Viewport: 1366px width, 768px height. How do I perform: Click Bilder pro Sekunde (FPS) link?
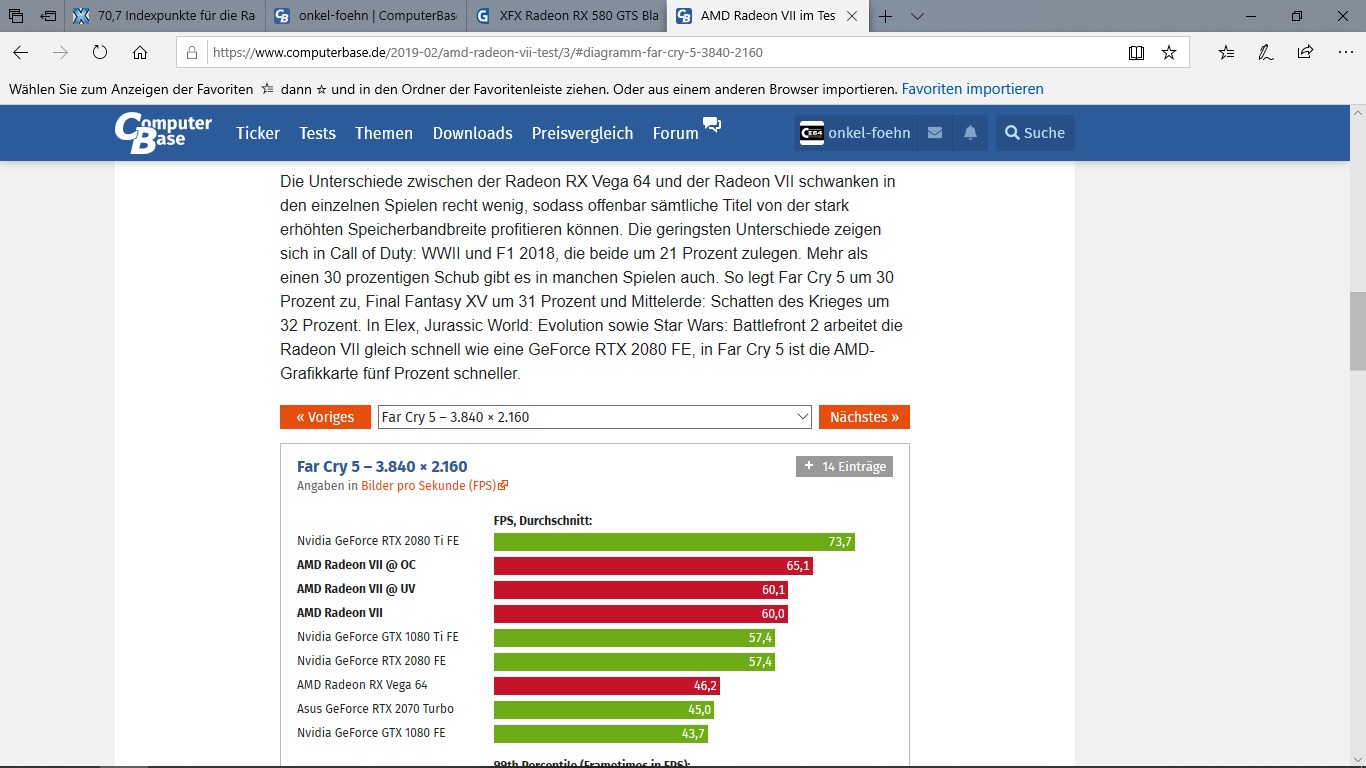(427, 486)
